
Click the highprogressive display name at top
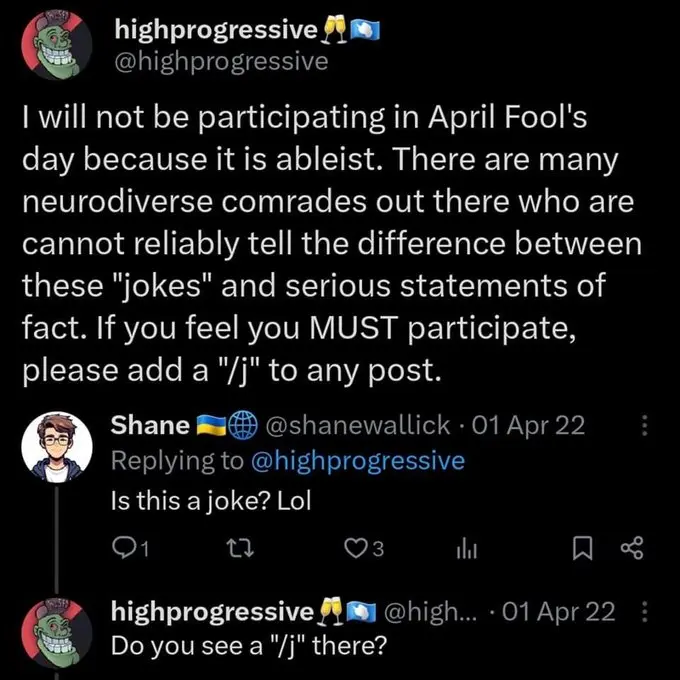[x=217, y=31]
